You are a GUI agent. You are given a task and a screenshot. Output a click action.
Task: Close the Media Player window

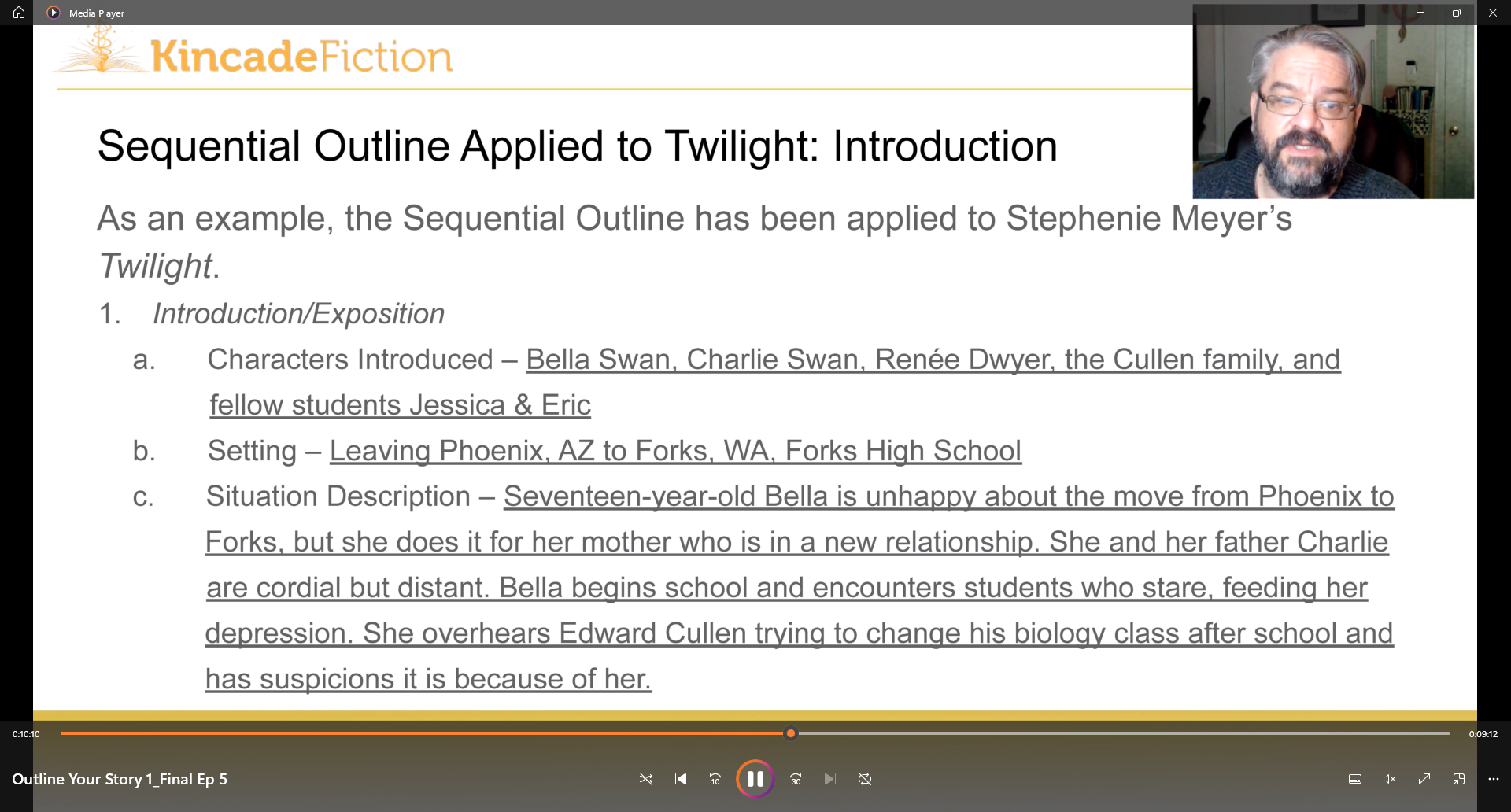1493,13
